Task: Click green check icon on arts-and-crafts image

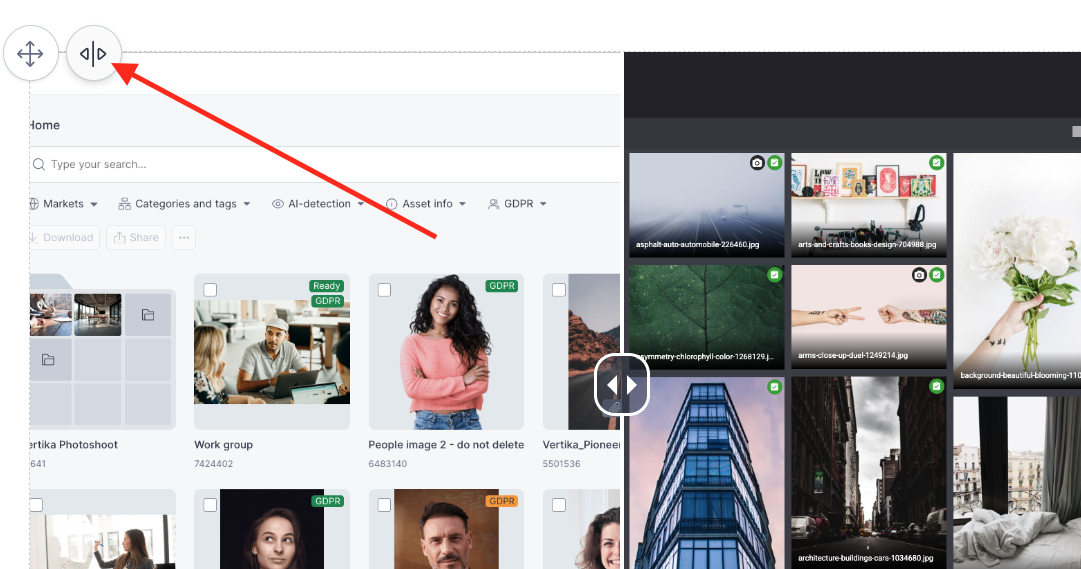Action: [936, 163]
